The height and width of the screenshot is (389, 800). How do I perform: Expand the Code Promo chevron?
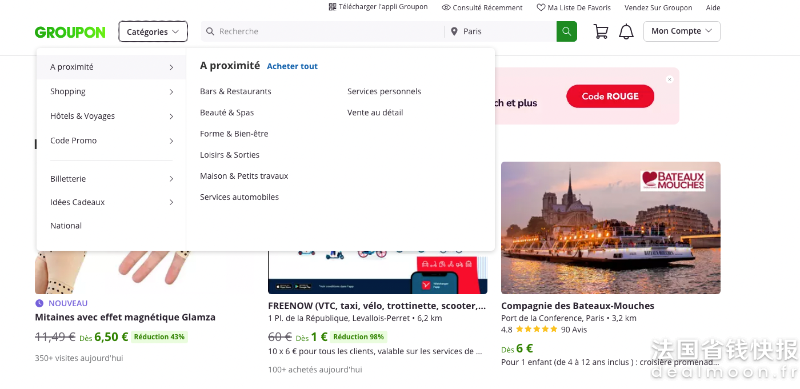(x=171, y=141)
